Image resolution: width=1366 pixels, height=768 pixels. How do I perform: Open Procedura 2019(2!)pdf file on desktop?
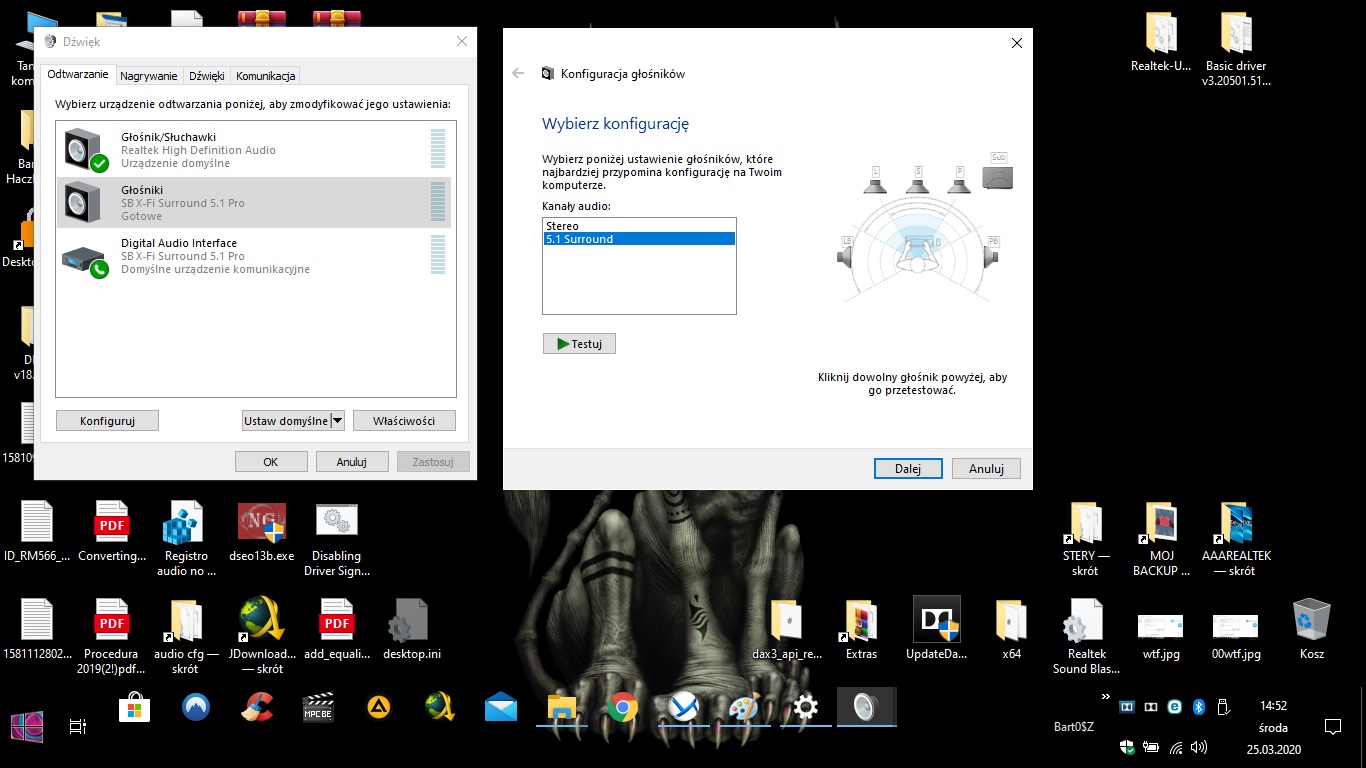111,636
